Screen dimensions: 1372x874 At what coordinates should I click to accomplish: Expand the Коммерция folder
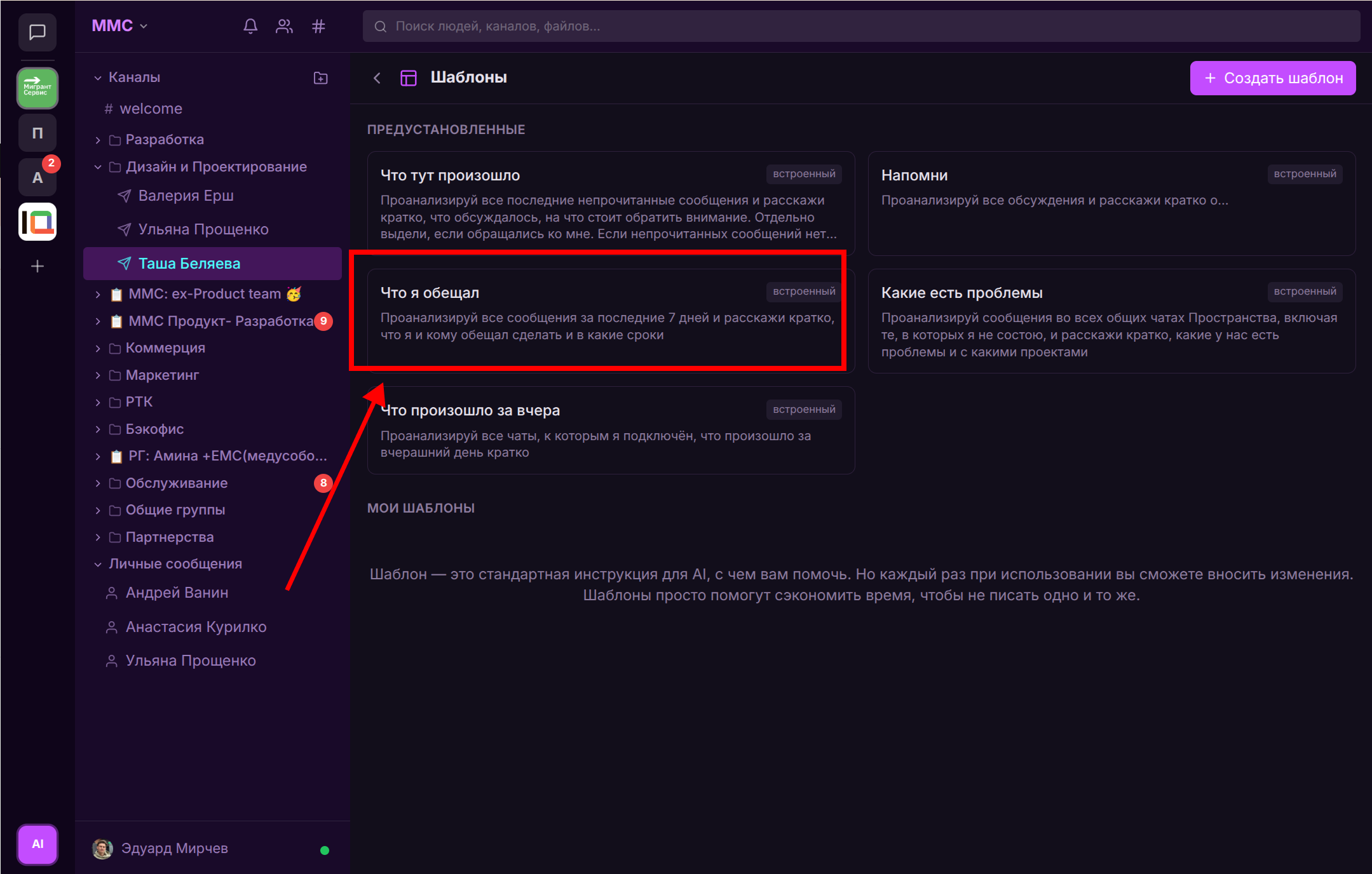(98, 348)
